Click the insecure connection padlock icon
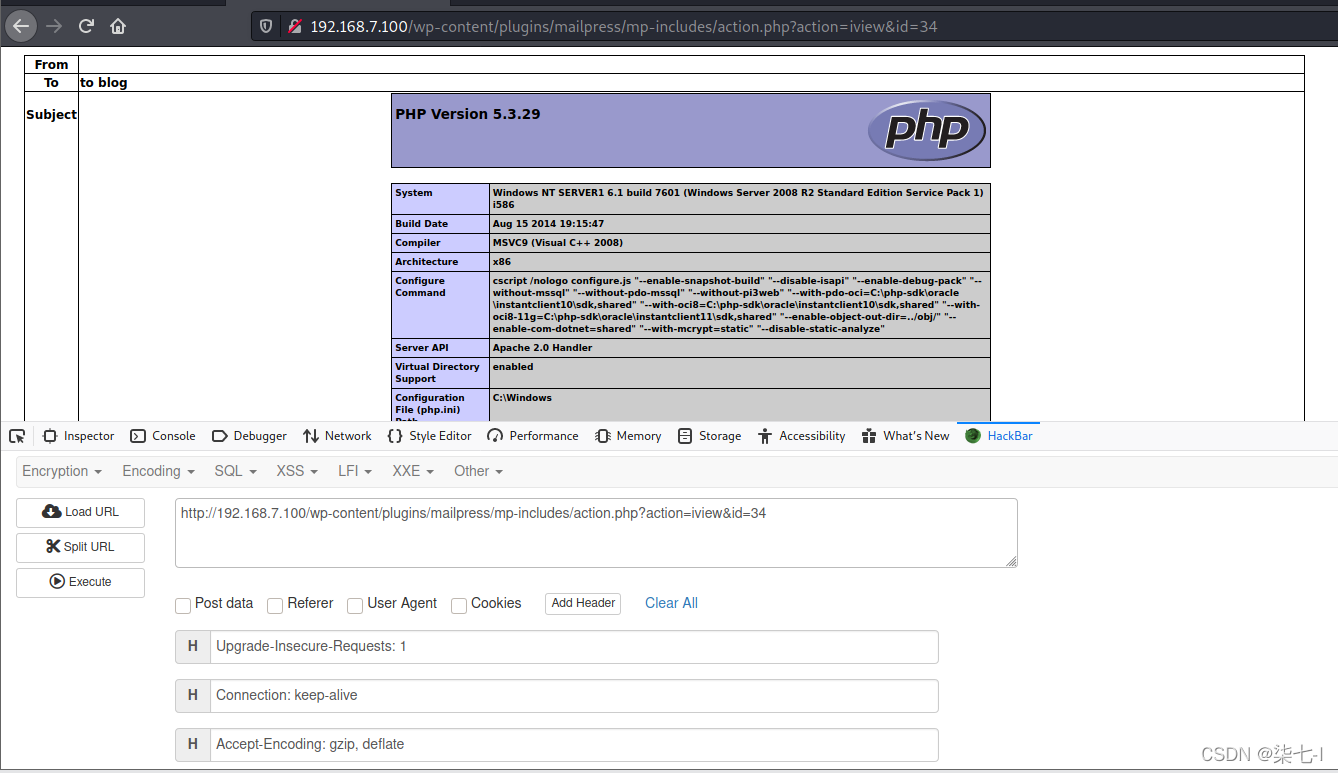Viewport: 1338px width, 773px height. (x=295, y=27)
